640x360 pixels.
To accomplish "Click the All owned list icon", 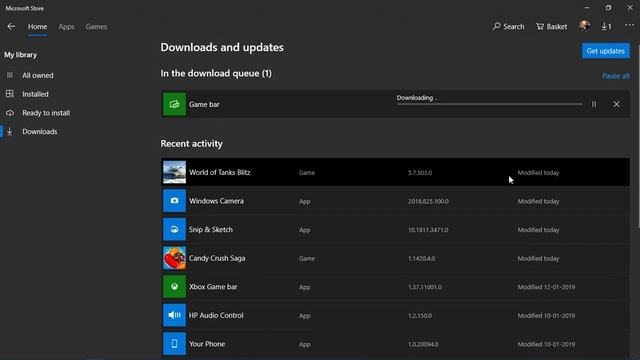I will coord(10,75).
